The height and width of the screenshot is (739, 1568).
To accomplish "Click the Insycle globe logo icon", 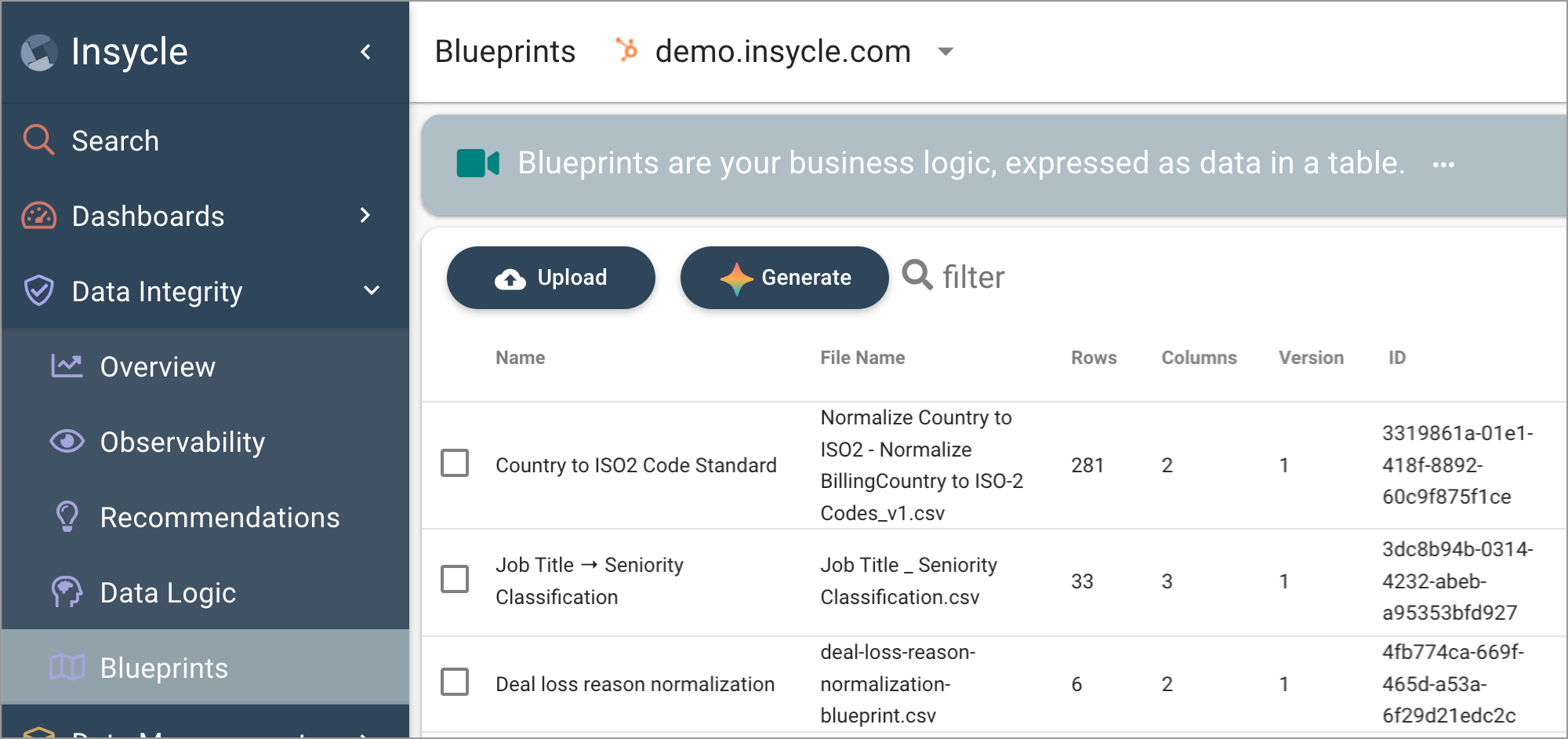I will pyautogui.click(x=38, y=53).
